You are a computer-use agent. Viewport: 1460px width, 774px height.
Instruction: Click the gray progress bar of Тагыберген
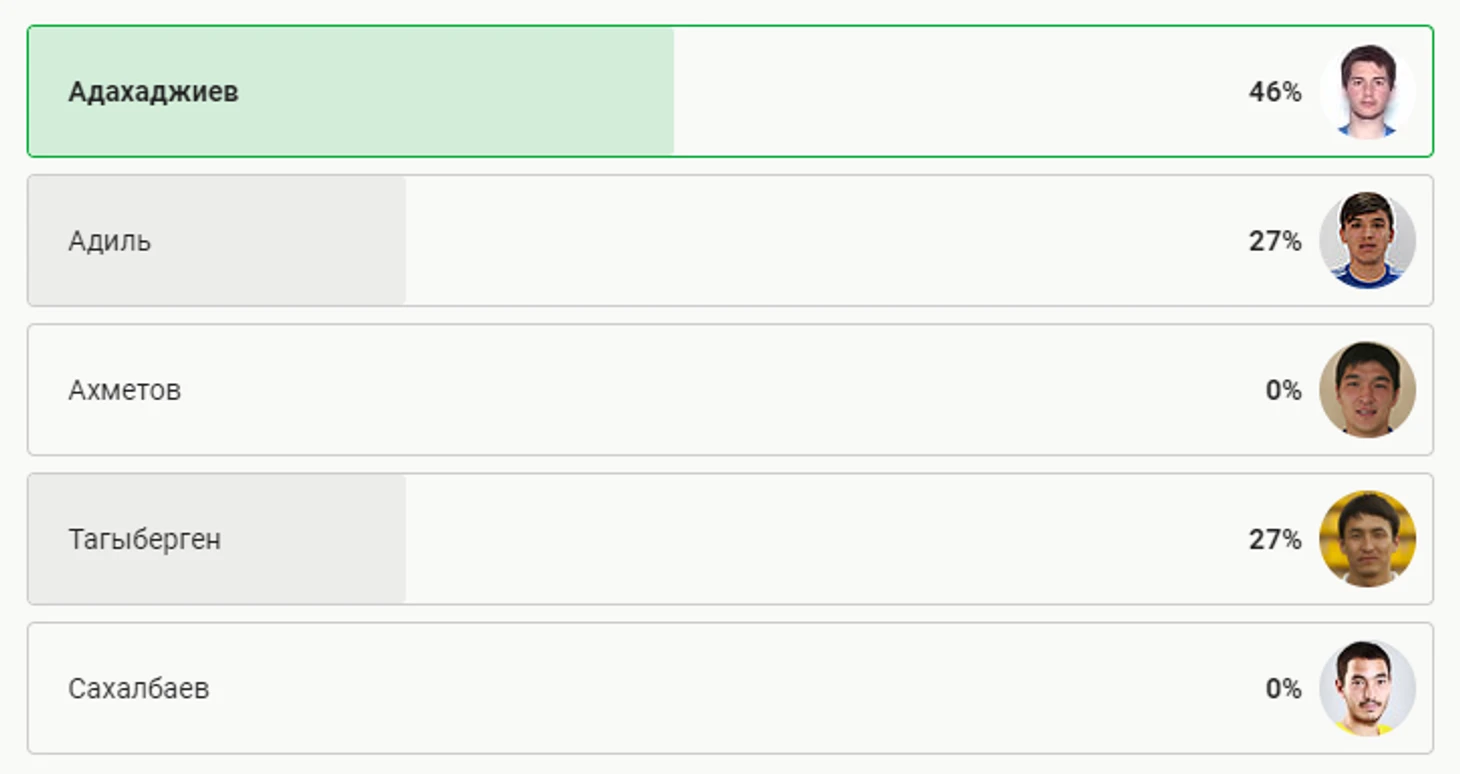tap(217, 539)
